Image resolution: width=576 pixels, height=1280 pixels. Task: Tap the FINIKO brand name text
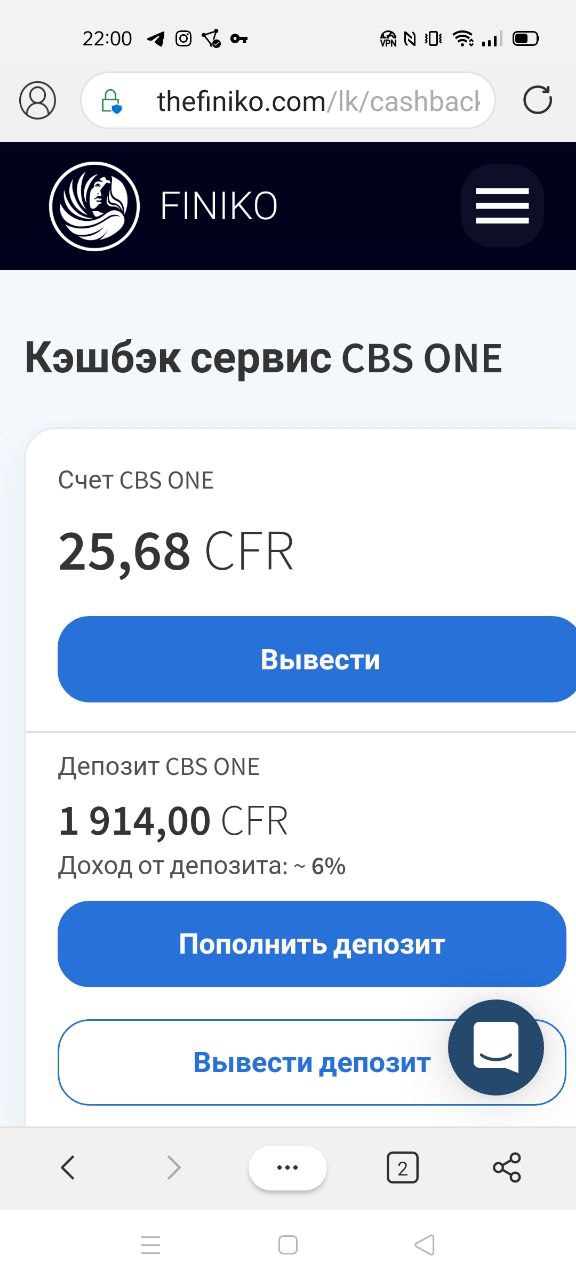219,207
